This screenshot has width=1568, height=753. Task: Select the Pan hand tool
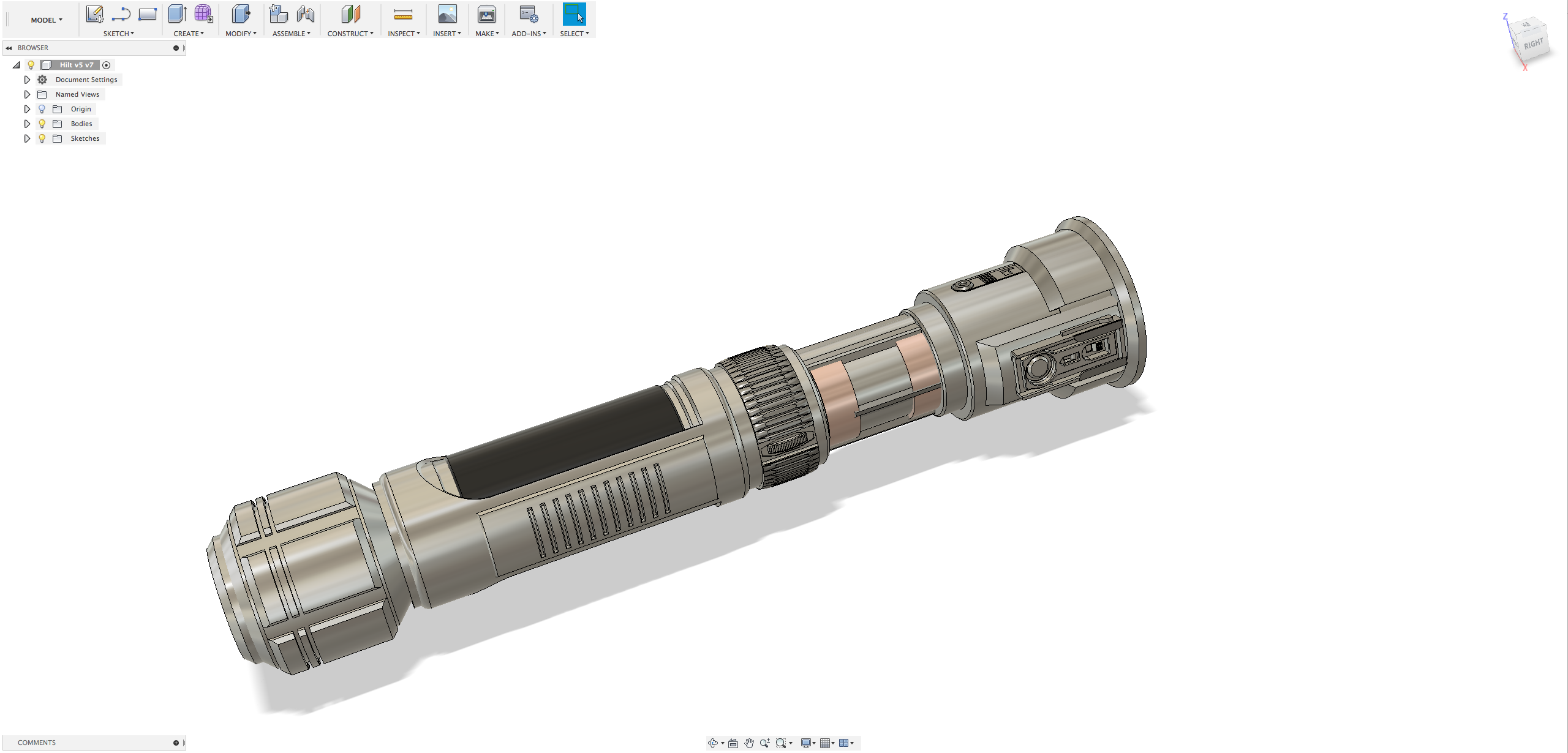point(749,743)
